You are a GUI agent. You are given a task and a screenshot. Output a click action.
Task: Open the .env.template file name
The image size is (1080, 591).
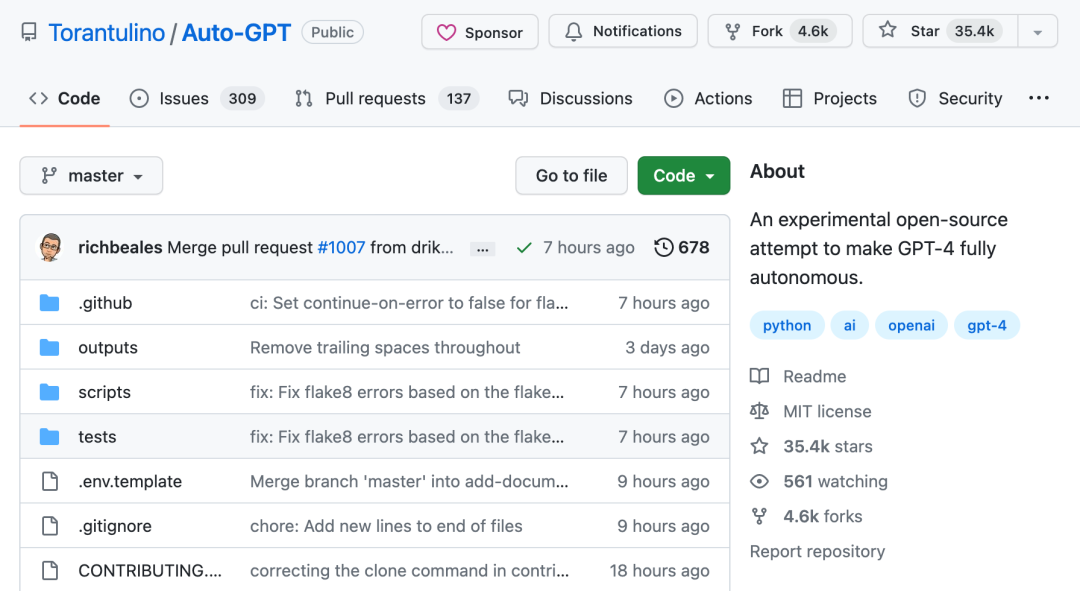click(130, 481)
